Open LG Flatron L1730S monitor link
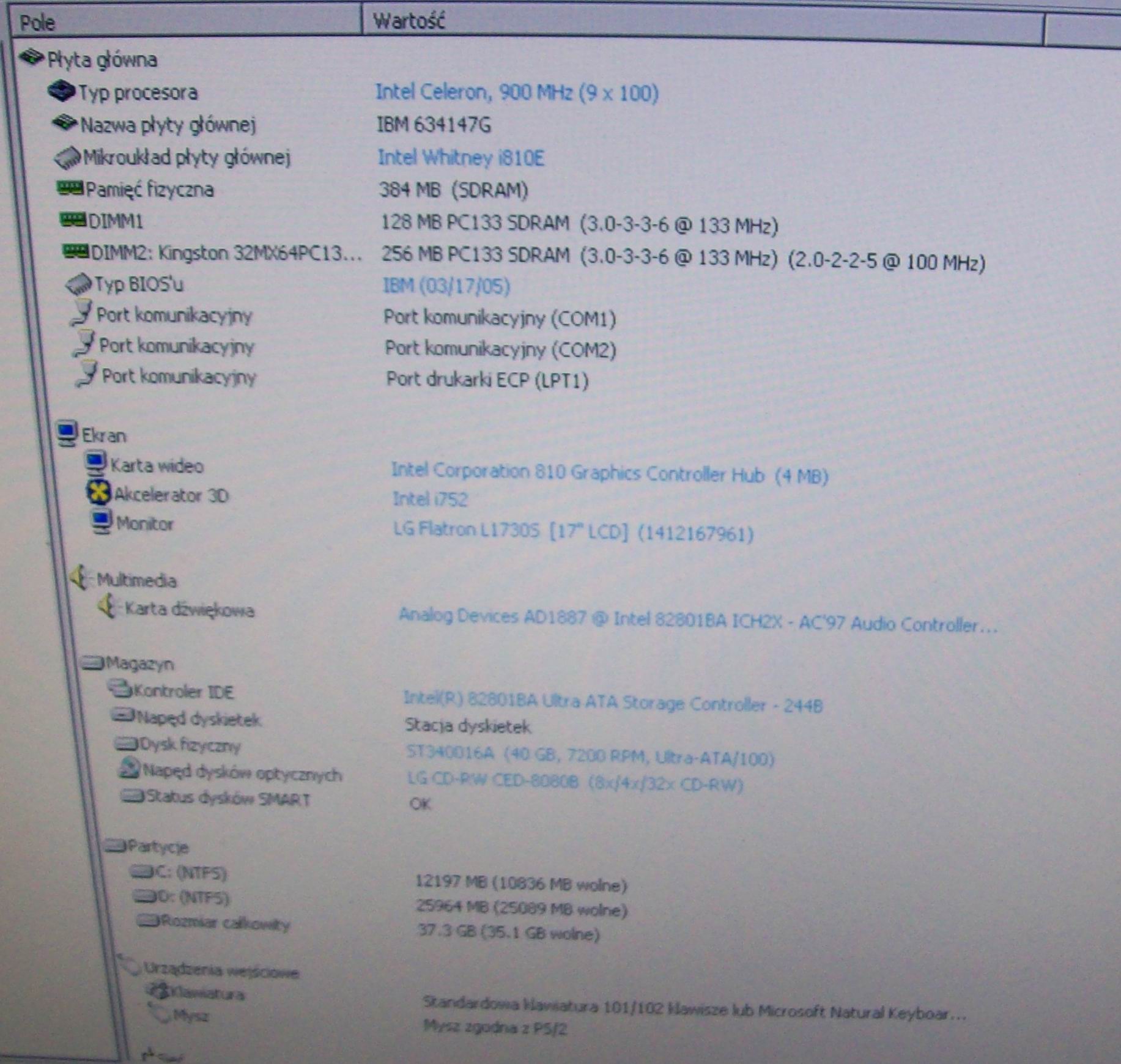 coord(573,531)
